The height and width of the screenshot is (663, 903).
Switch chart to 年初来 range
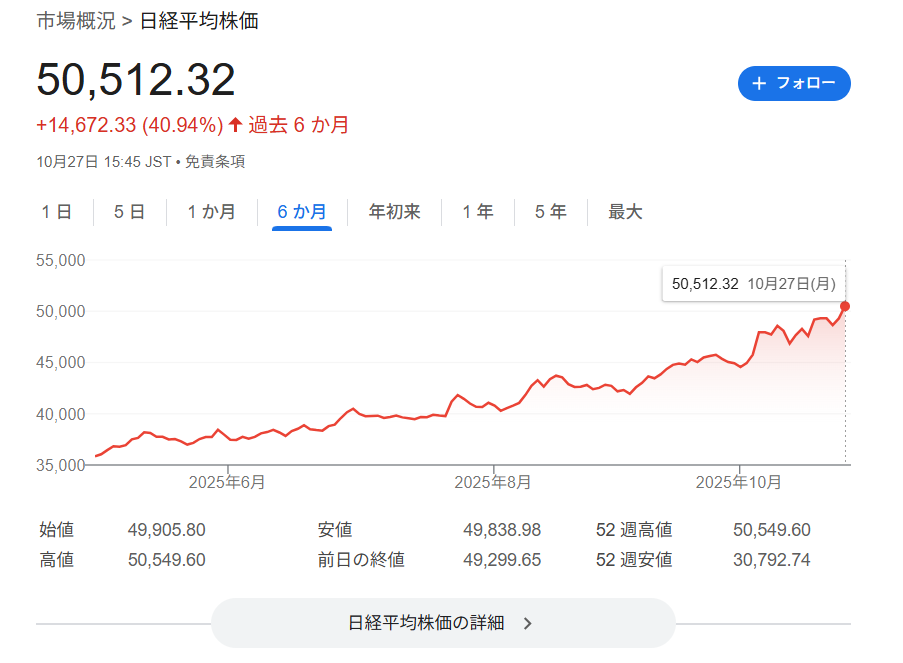(394, 212)
